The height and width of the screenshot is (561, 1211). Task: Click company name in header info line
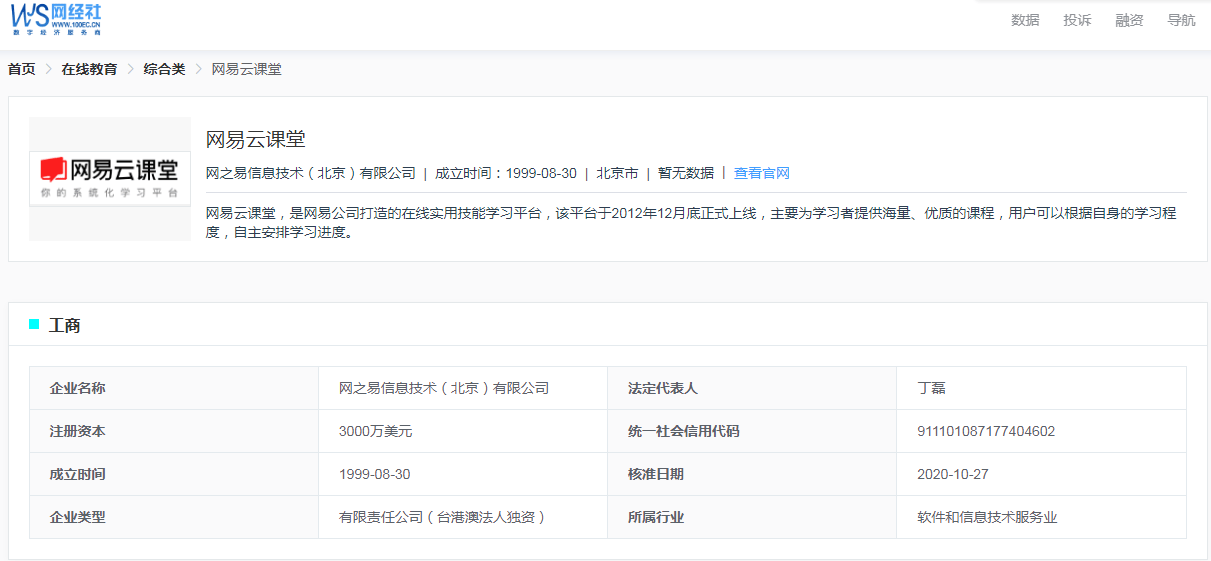tap(311, 173)
